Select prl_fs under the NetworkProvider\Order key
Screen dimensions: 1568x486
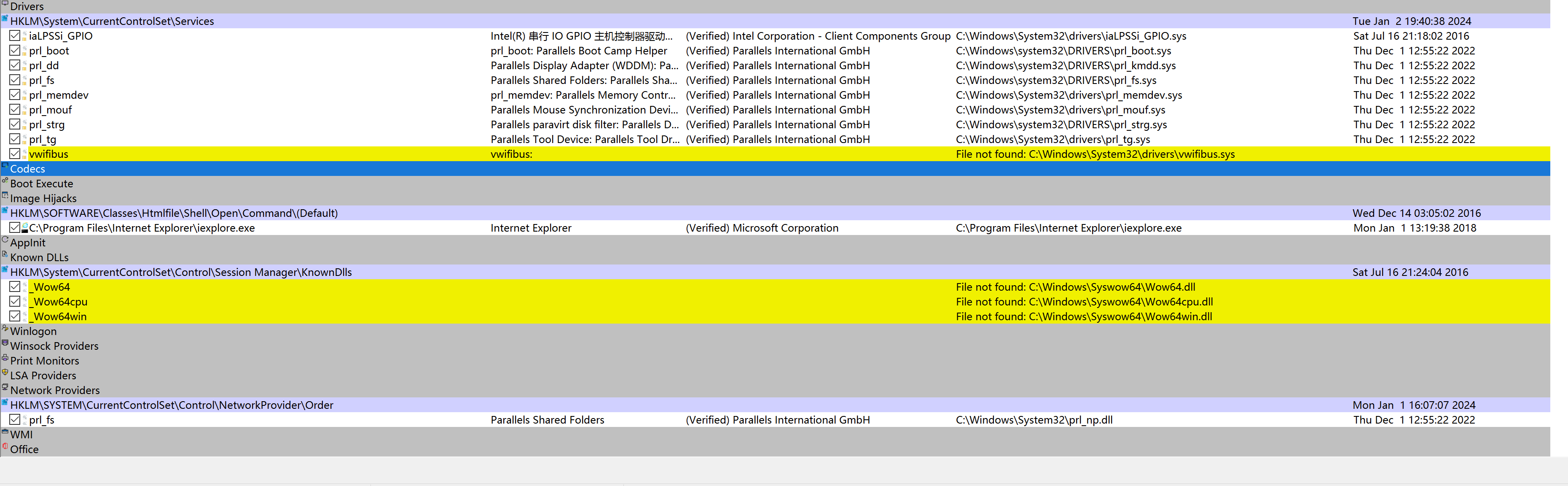coord(41,420)
